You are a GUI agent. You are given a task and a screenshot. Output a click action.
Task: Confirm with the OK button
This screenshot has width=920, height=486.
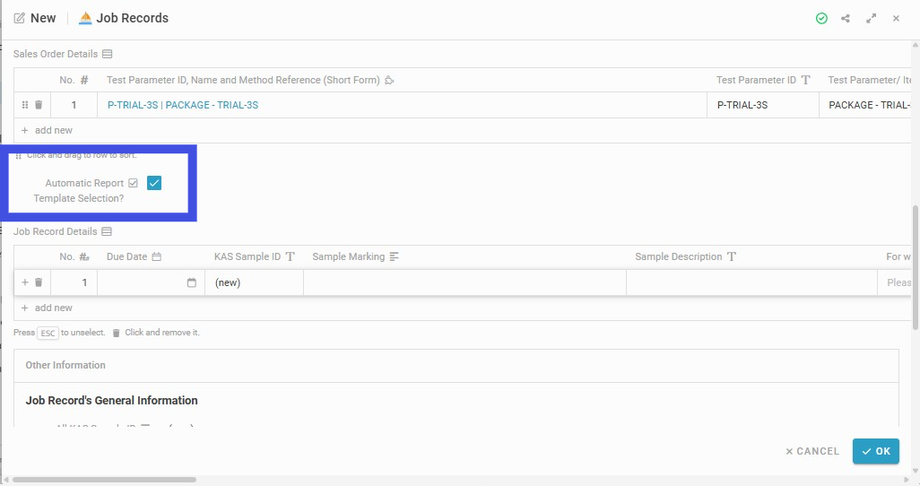click(876, 451)
